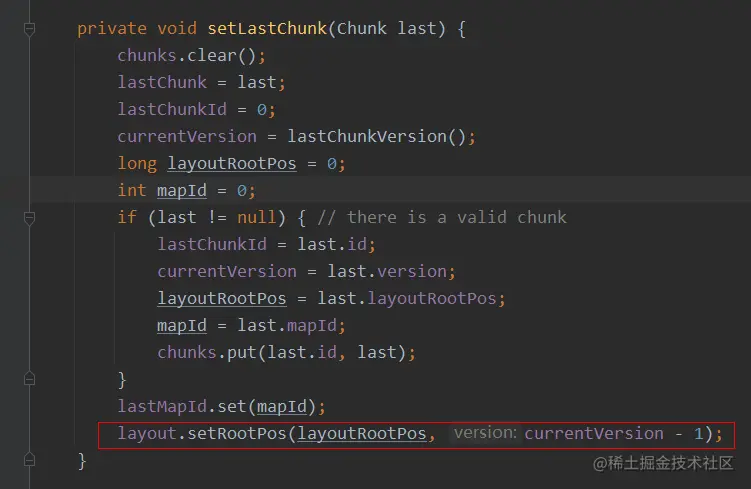This screenshot has height=489, width=751.
Task: Select 'layout.setRootPos' method call
Action: 202,433
